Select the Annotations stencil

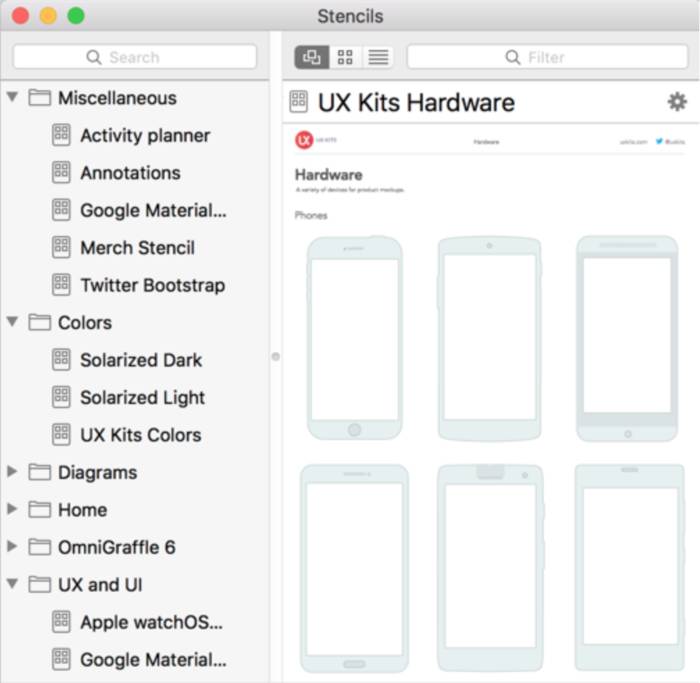tap(130, 173)
